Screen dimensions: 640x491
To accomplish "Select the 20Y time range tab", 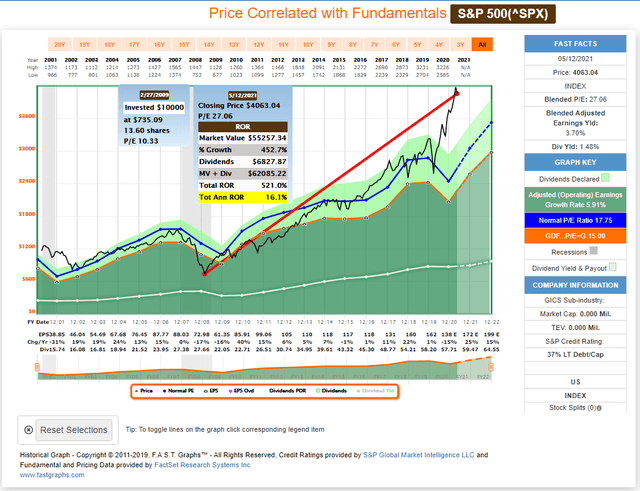I will pyautogui.click(x=59, y=45).
